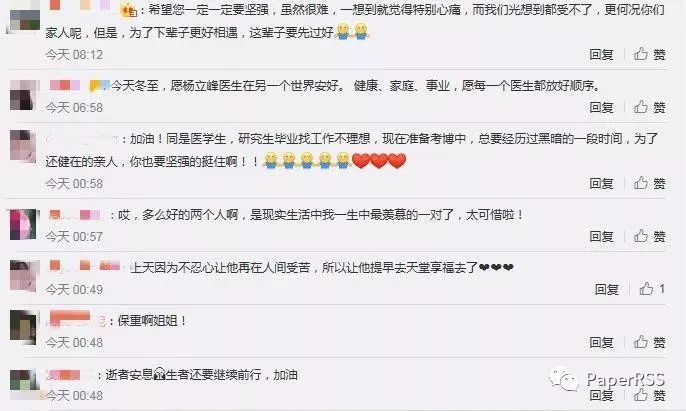Like the 保重啊姐姐 comment

(650, 342)
